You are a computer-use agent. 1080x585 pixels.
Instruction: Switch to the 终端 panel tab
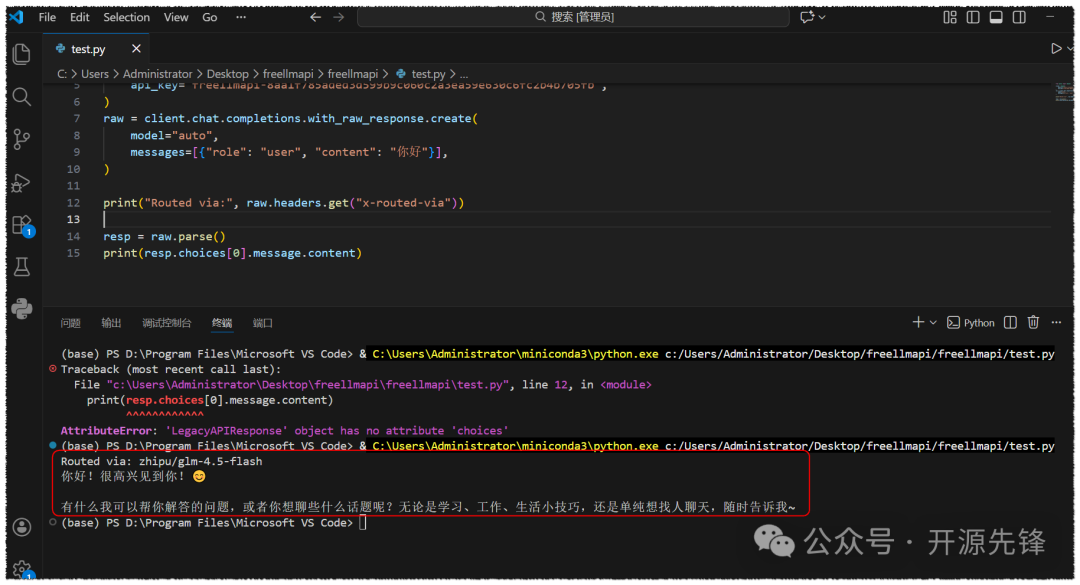(x=222, y=323)
